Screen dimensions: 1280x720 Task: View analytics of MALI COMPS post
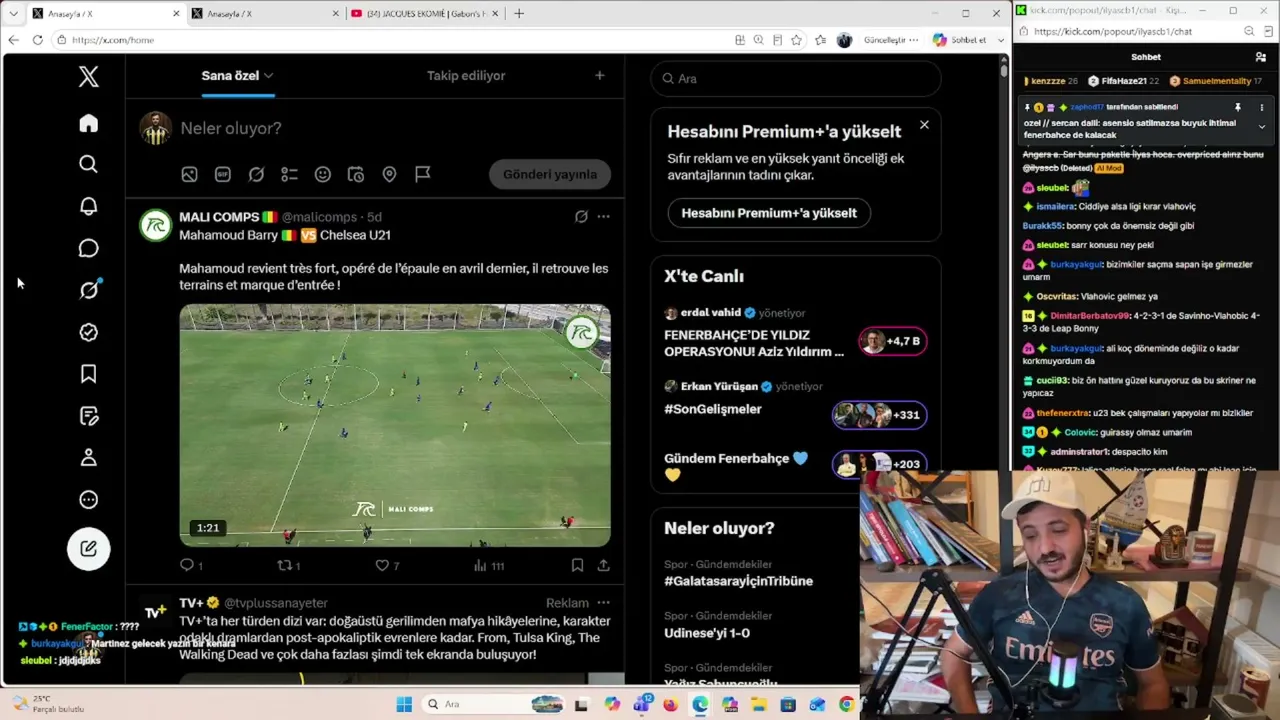pos(489,565)
